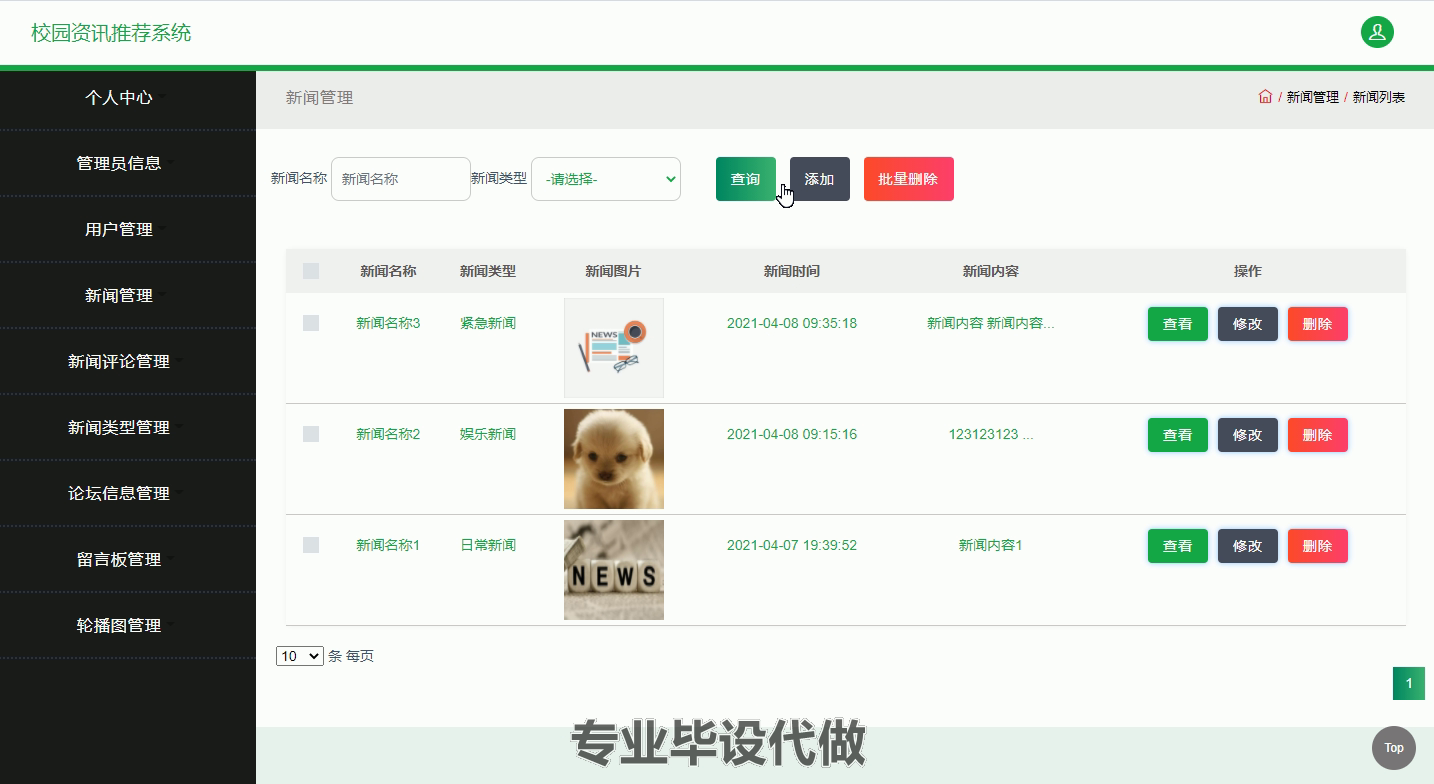This screenshot has width=1434, height=784.
Task: Click the 新闻类型 column header
Action: (488, 271)
